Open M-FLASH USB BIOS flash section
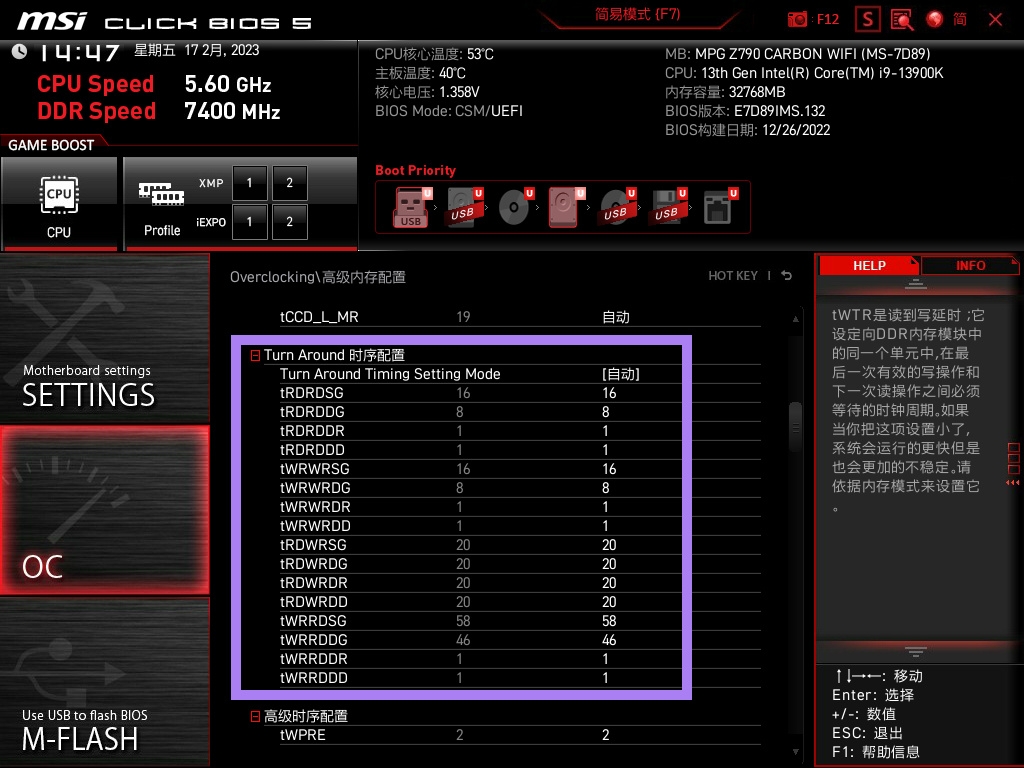Image resolution: width=1024 pixels, height=768 pixels. tap(104, 681)
